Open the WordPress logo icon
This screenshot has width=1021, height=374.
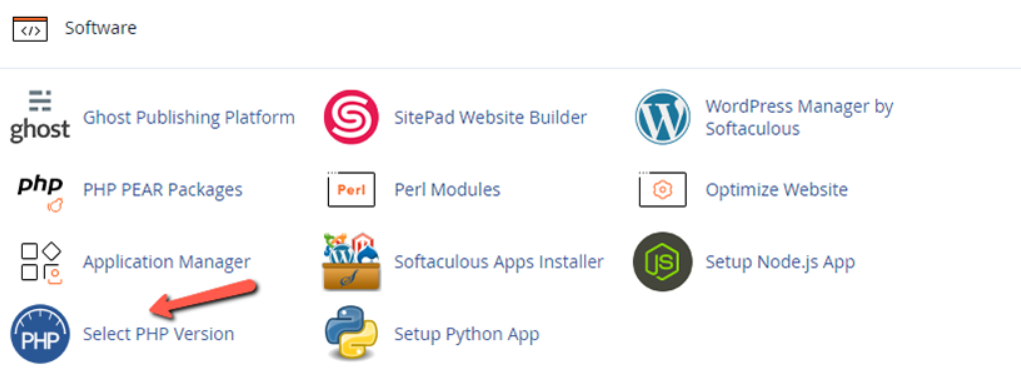(662, 117)
